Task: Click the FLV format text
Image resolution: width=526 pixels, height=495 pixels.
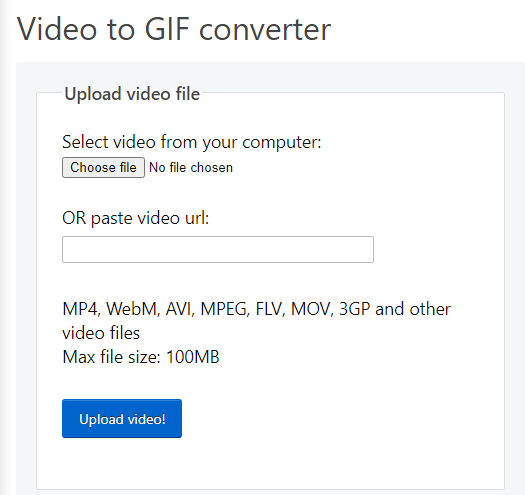Action: point(270,309)
